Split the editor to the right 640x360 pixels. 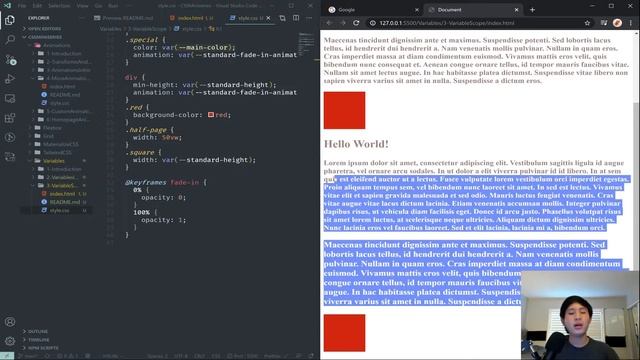click(x=296, y=18)
